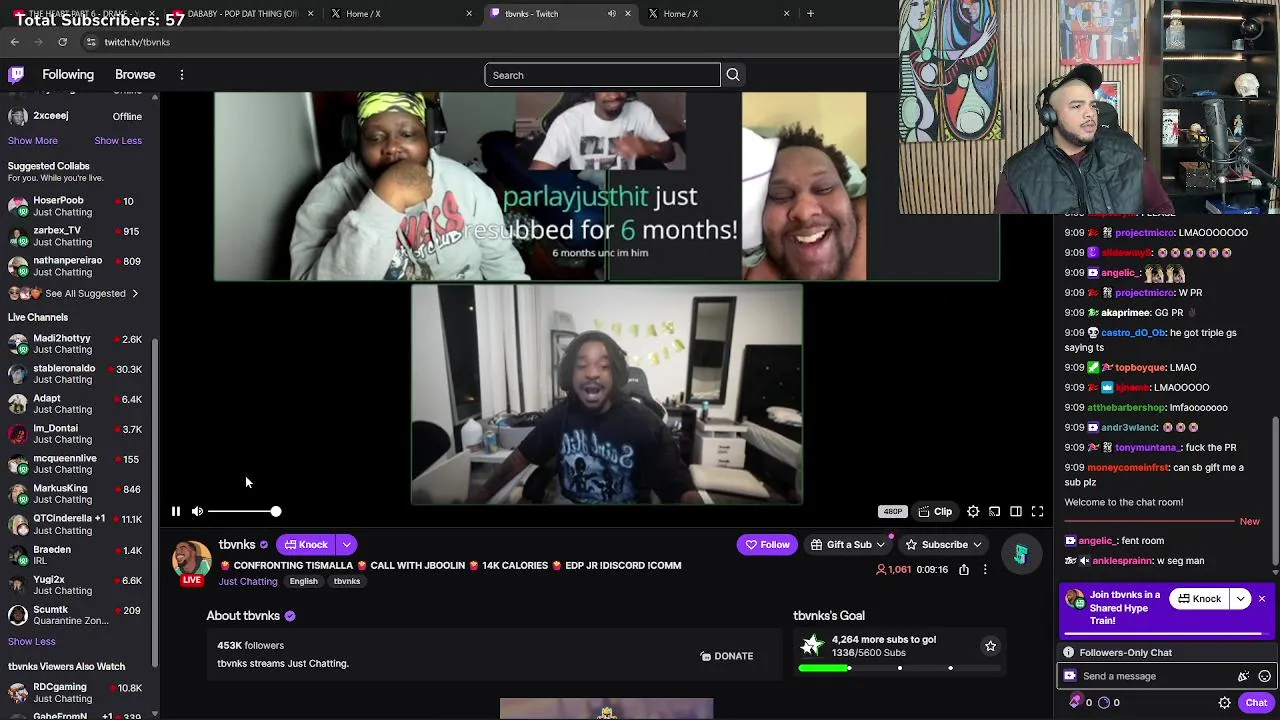
Task: Toggle theatre mode in the player
Action: (1015, 512)
